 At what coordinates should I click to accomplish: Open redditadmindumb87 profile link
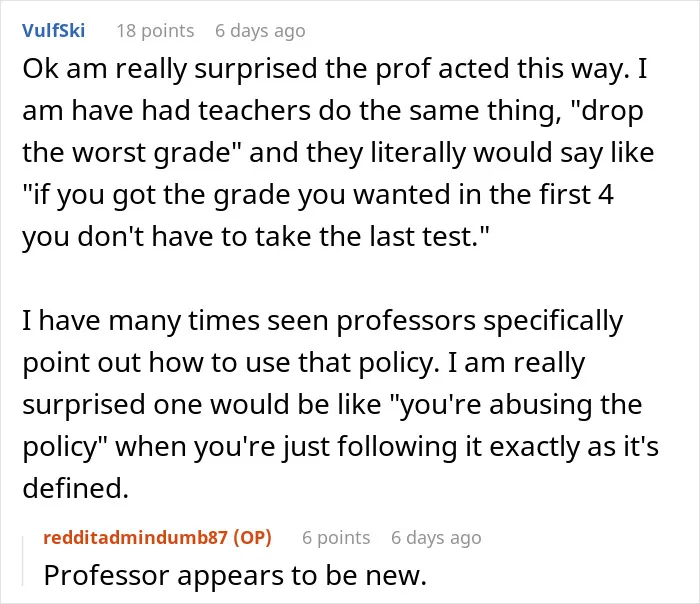pyautogui.click(x=135, y=537)
